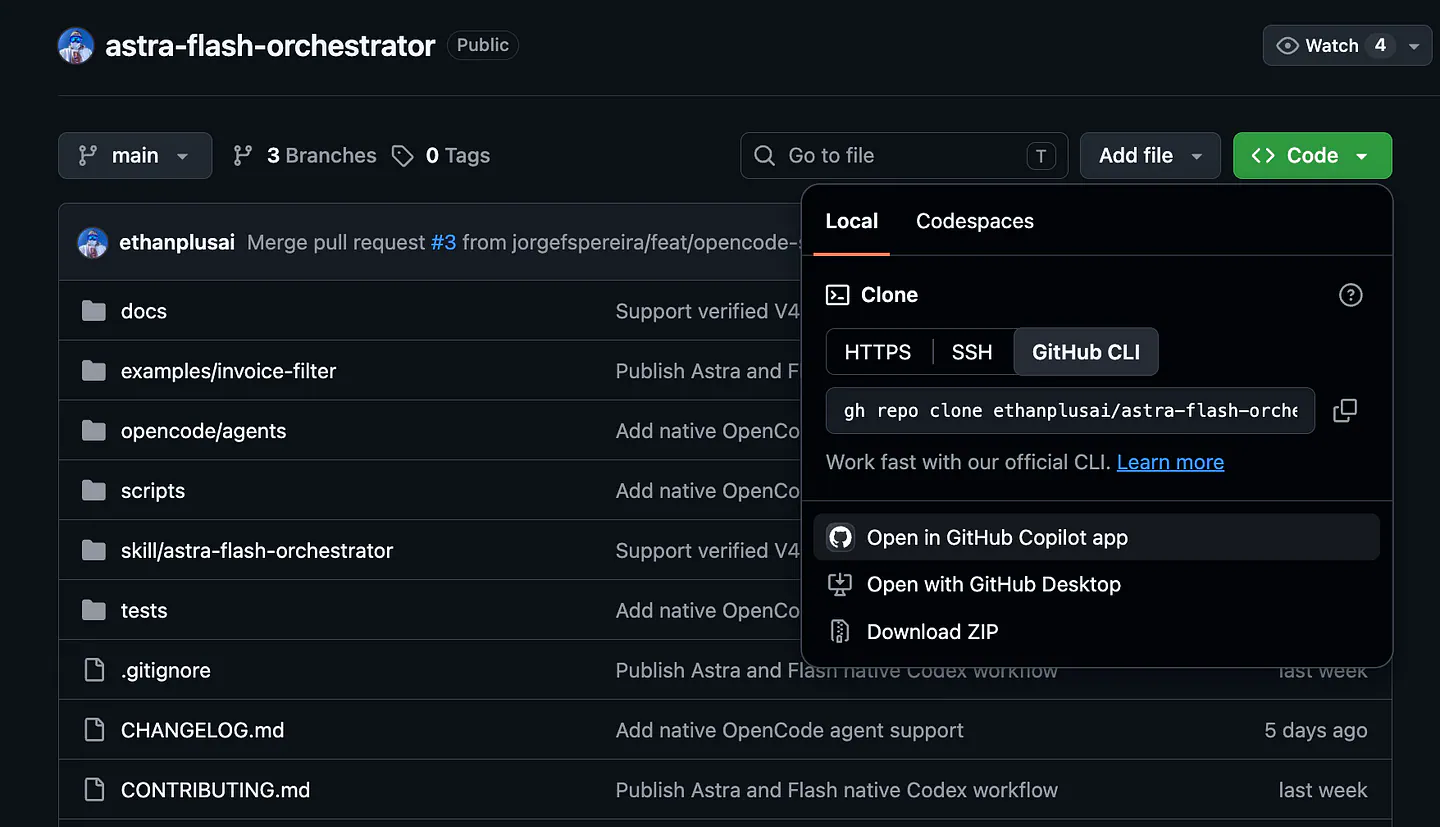1440x827 pixels.
Task: Open the CHANGELOG.md file
Action: coord(203,730)
